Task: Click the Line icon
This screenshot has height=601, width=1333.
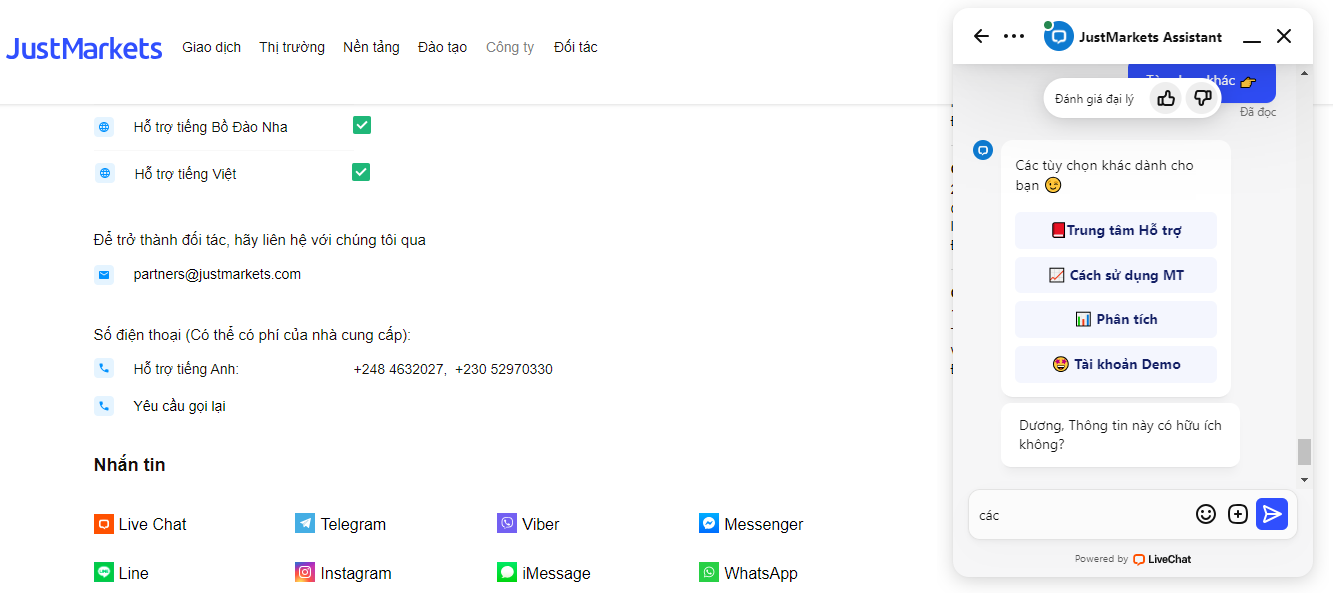Action: click(x=103, y=572)
